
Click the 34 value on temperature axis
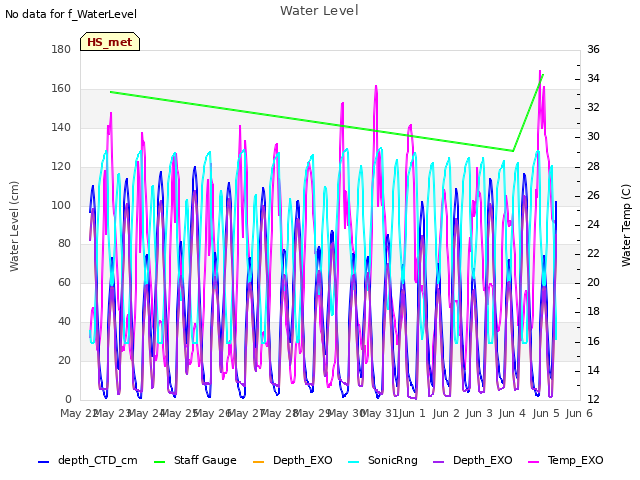[x=593, y=78]
